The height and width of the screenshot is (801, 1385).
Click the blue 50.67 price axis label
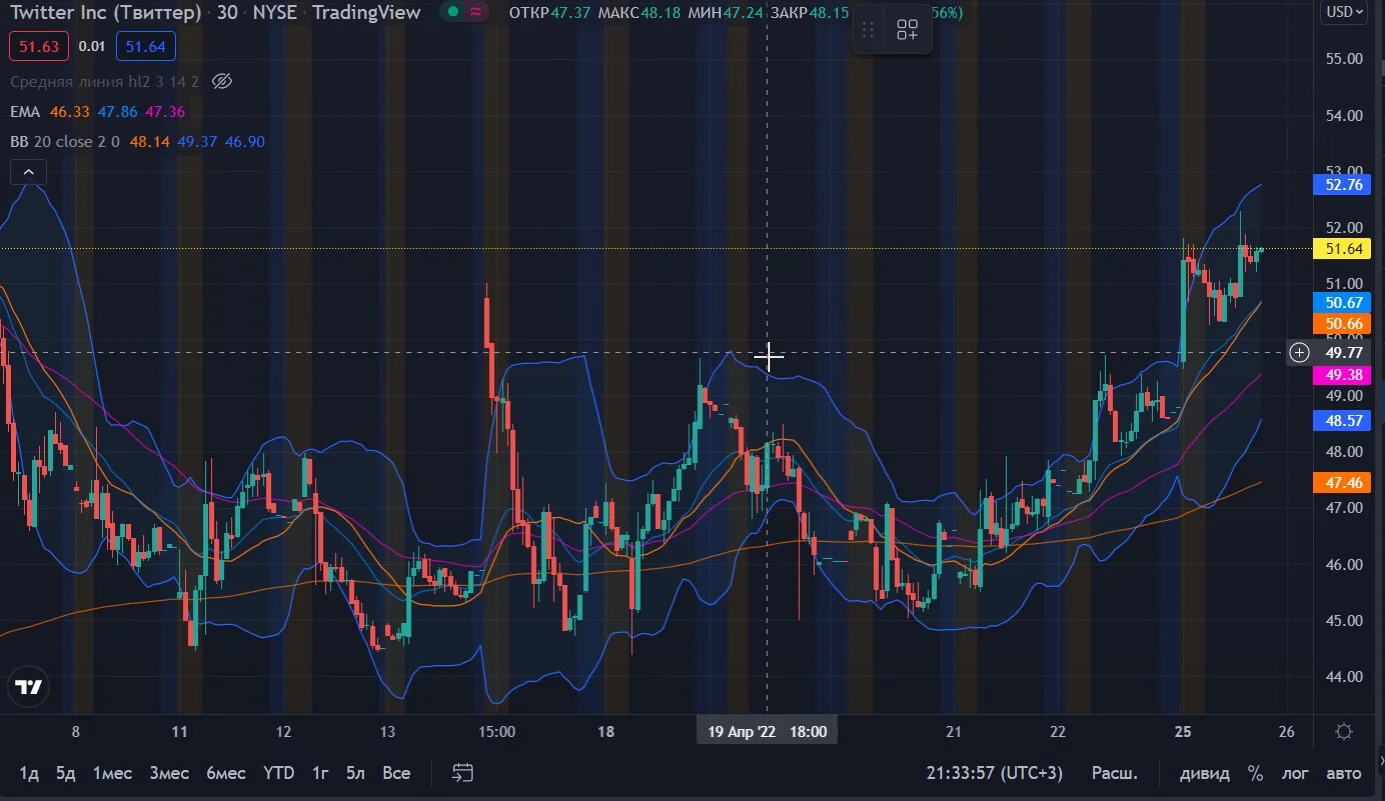click(x=1344, y=303)
